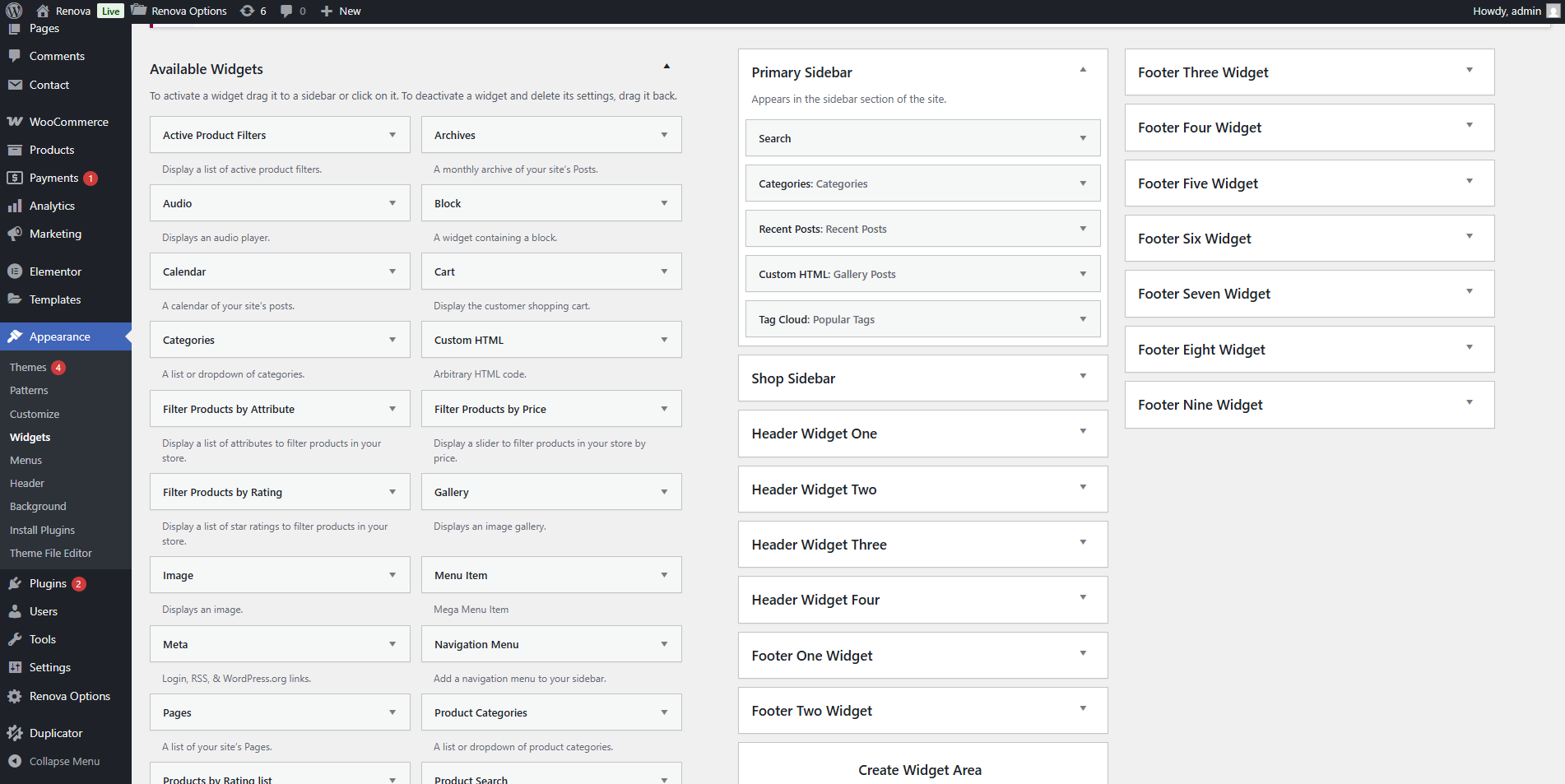This screenshot has width=1565, height=784.
Task: Open the Elementor menu
Action: click(55, 271)
